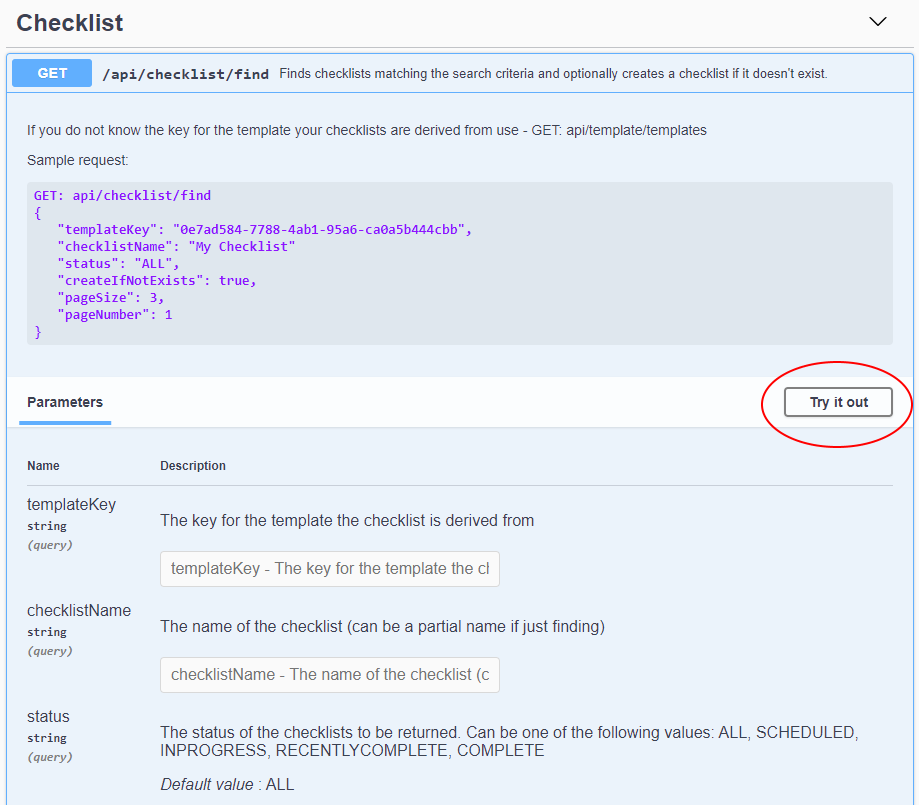Viewport: 919px width, 805px height.
Task: Click the "pageNumber": 1 sample line
Action: tap(115, 315)
